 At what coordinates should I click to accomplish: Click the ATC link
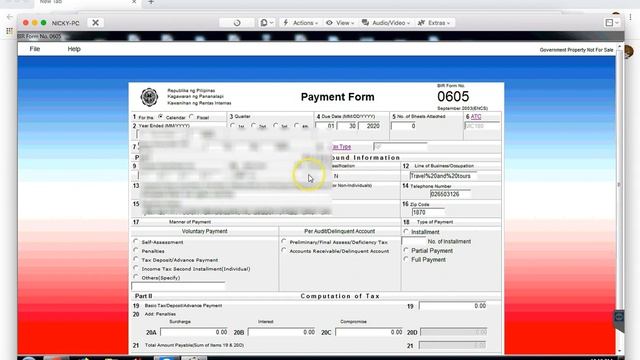(476, 117)
